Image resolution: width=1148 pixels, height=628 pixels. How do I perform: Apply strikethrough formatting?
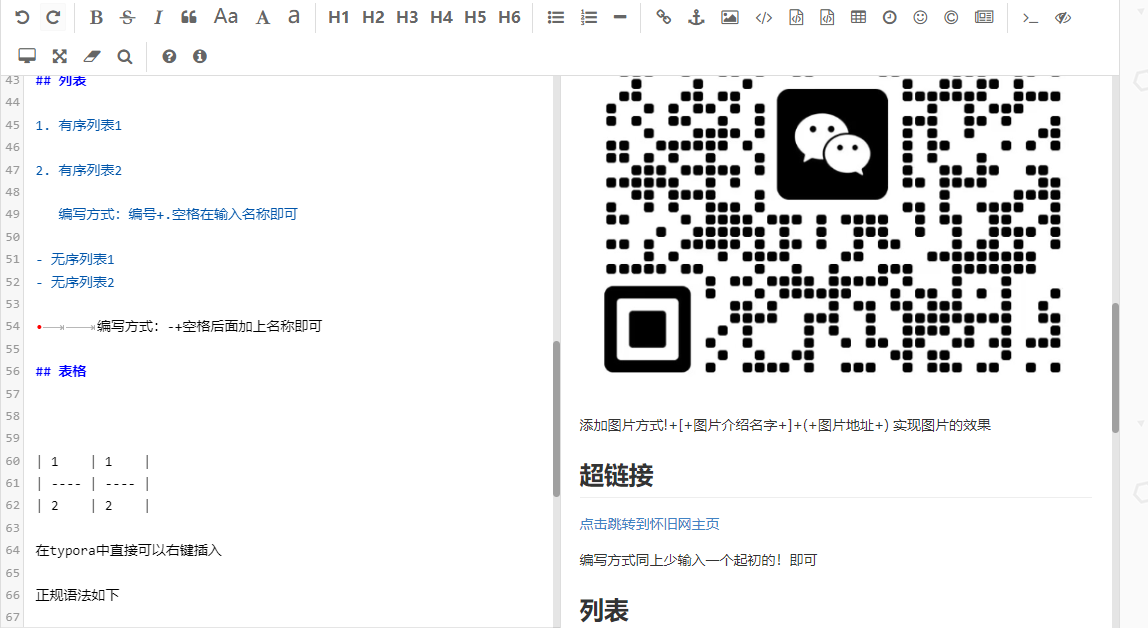pyautogui.click(x=127, y=17)
